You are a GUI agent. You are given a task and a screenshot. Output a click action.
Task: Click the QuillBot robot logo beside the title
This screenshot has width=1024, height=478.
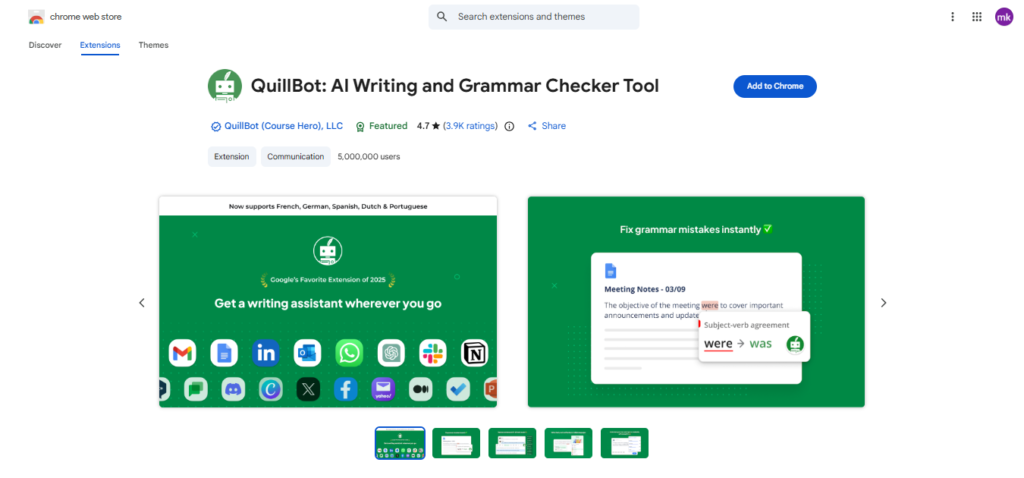pyautogui.click(x=225, y=86)
